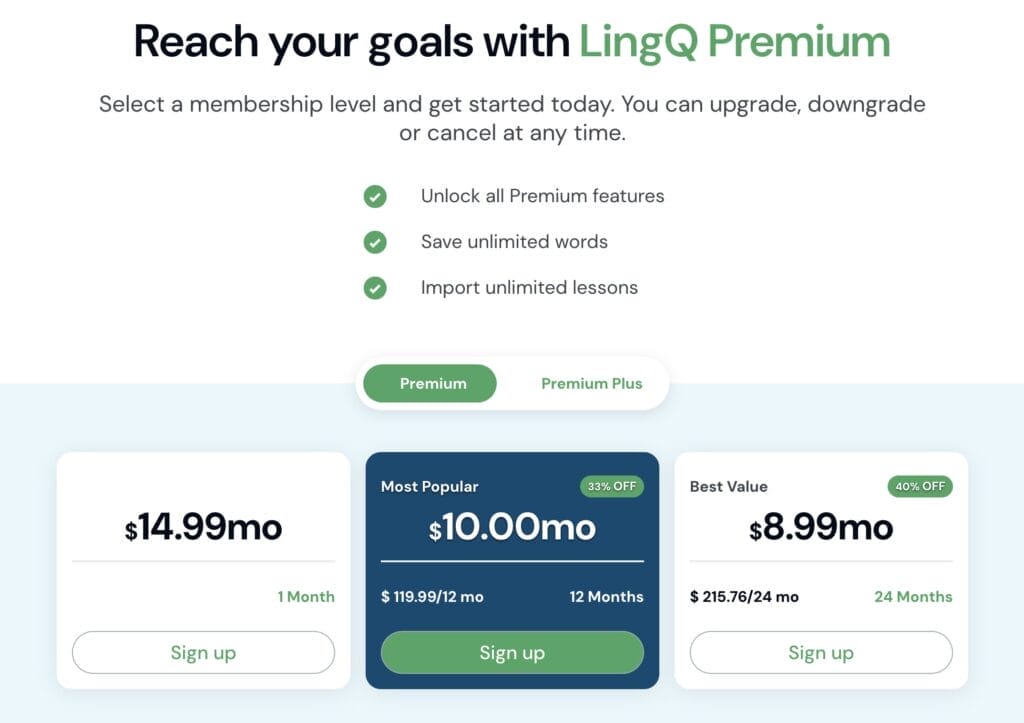
Task: Click the checkmark beside Save unlimited words
Action: (375, 242)
